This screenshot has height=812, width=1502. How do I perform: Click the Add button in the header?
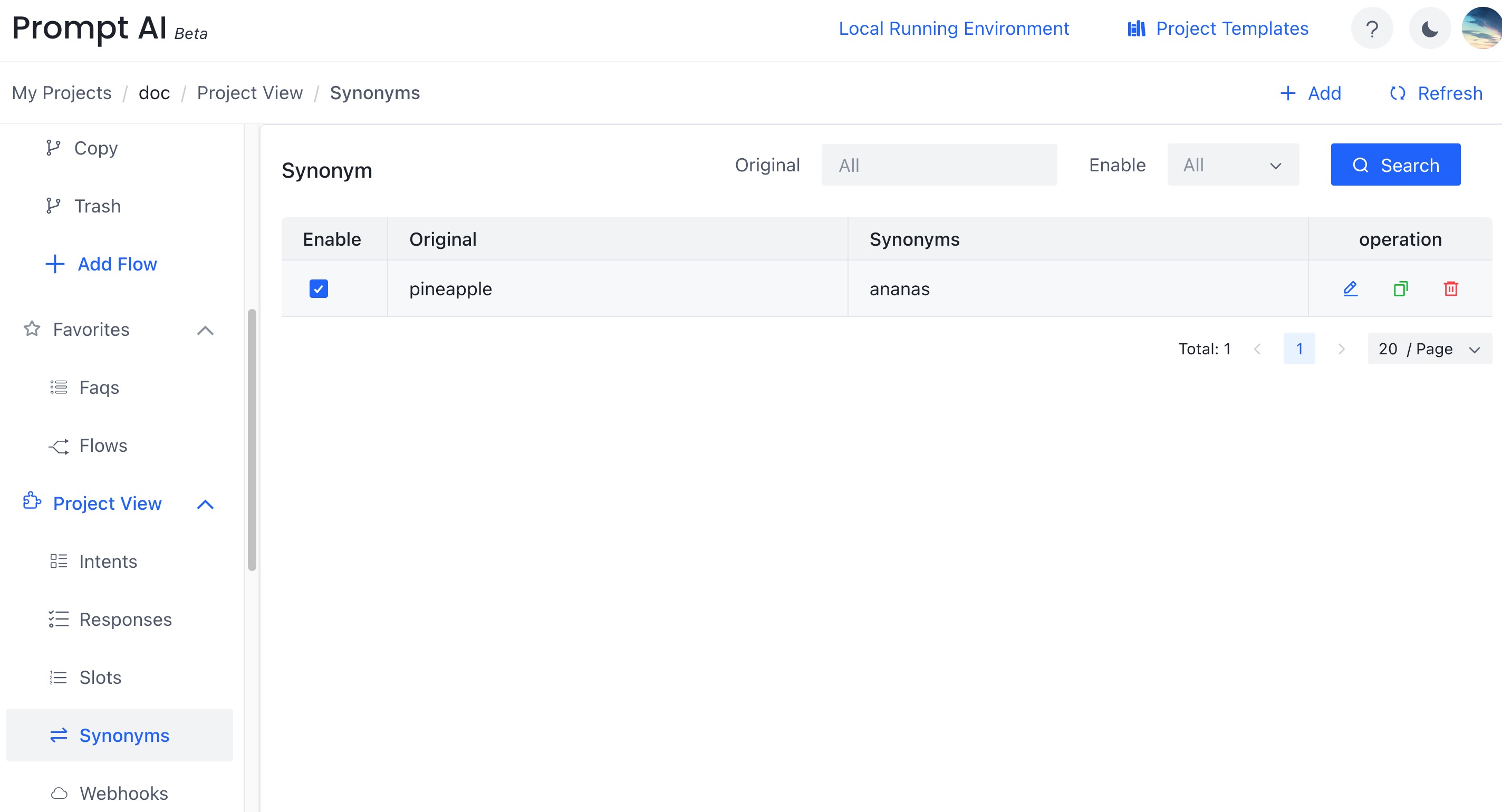pos(1310,93)
